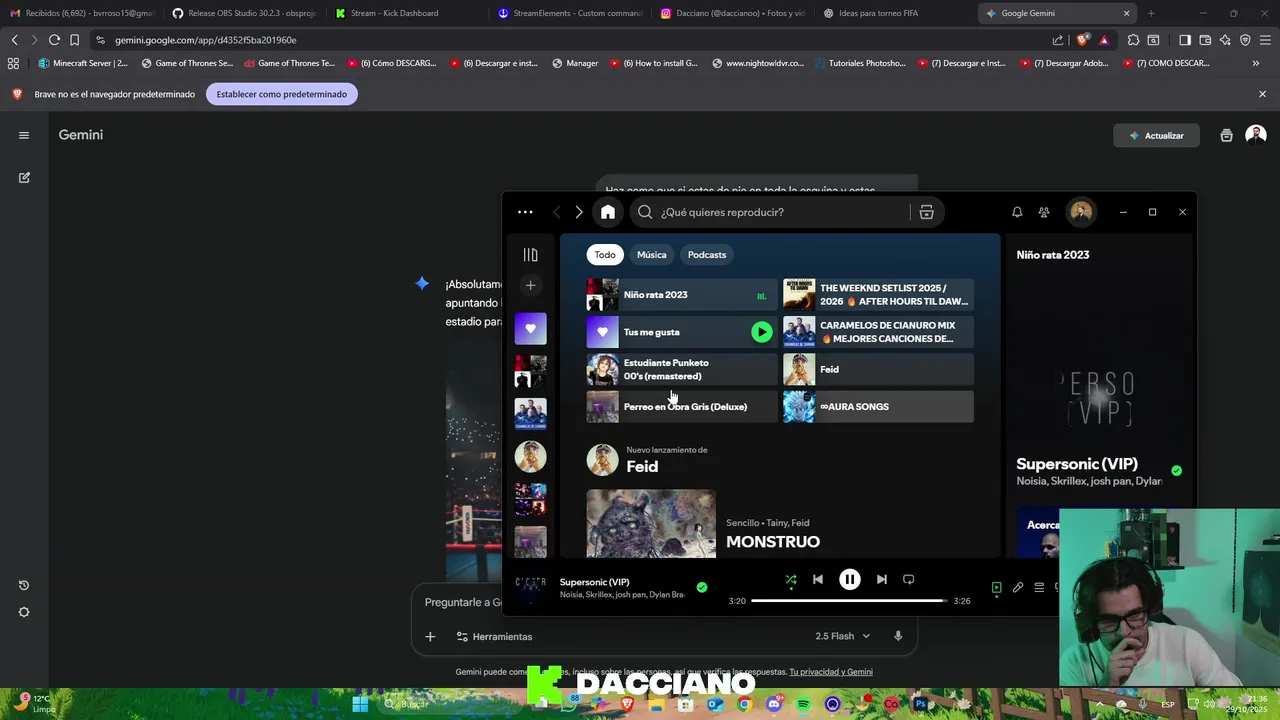Open the ∞AURA SONGS tile
This screenshot has width=1280, height=720.
click(878, 407)
